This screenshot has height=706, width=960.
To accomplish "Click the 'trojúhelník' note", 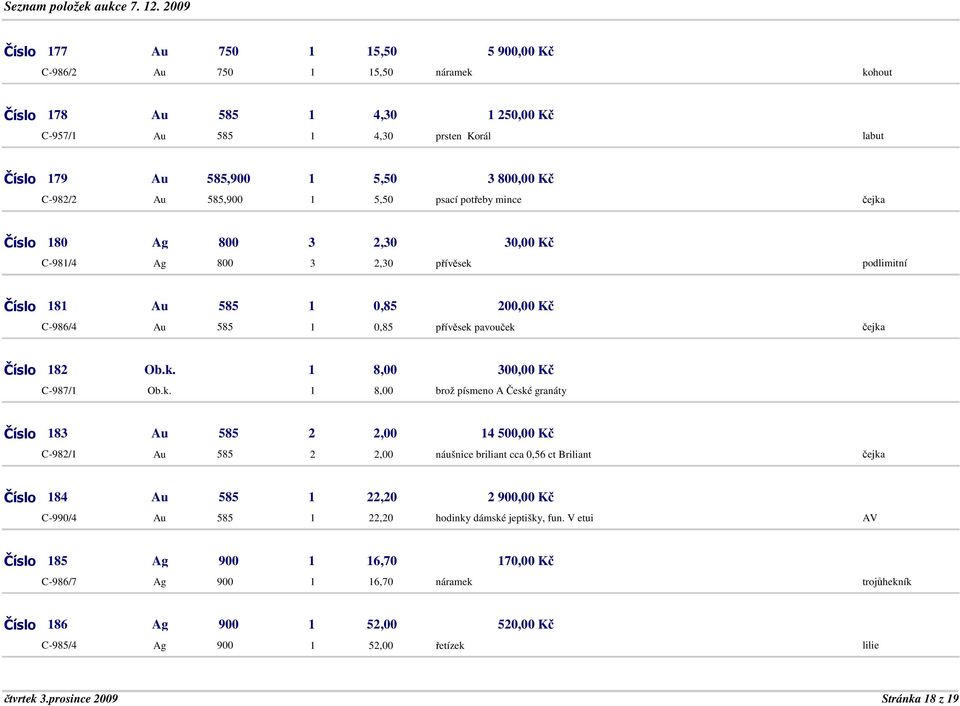I will coord(887,582).
